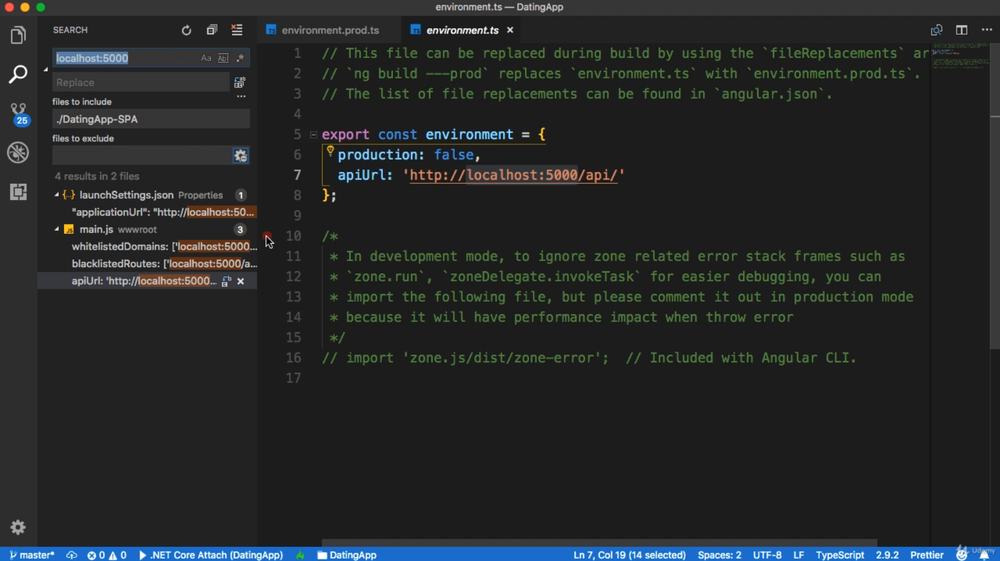This screenshot has width=1000, height=561.
Task: Clear the search results
Action: point(237,30)
